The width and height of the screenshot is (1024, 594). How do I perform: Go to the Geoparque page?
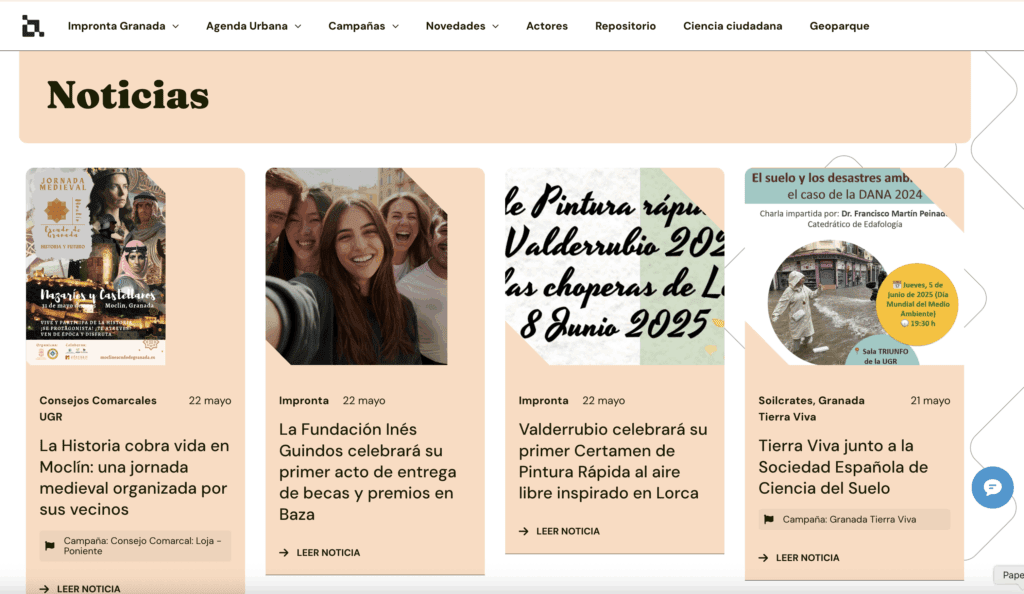pyautogui.click(x=839, y=26)
